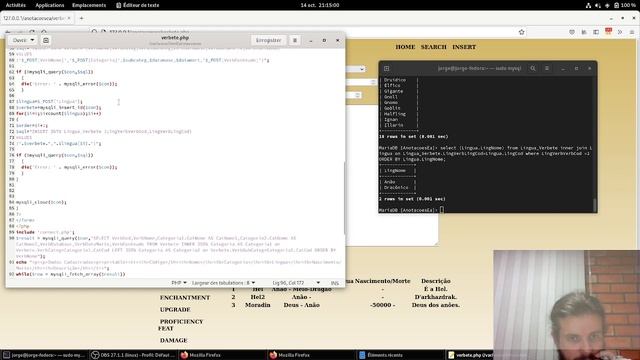
Task: Click the PROFICIENCY sidebar link
Action: [182, 322]
